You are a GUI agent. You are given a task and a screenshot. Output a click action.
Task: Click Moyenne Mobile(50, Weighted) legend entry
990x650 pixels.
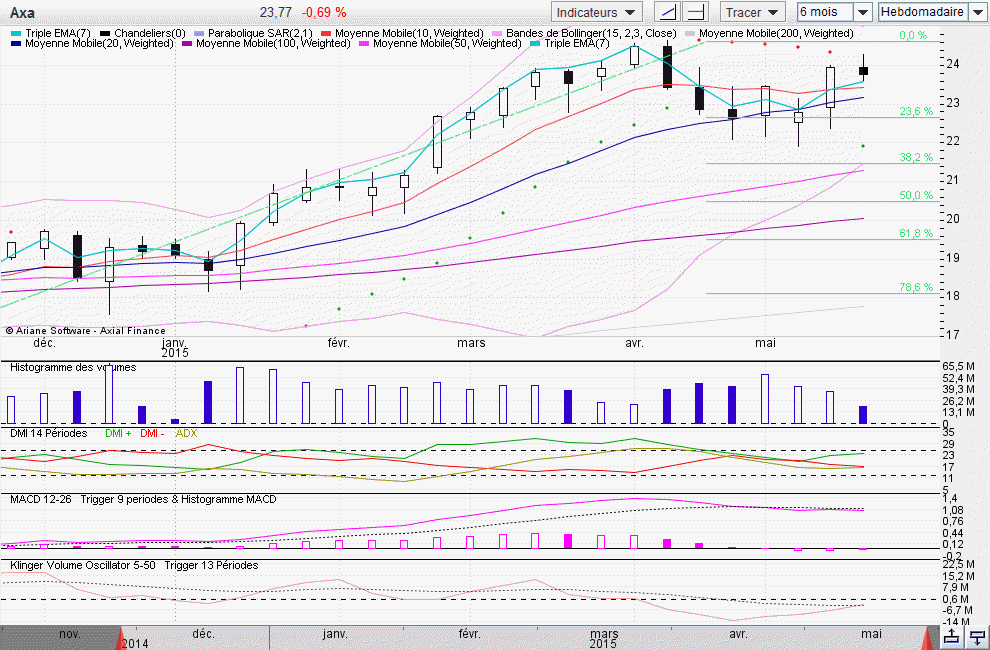pos(440,43)
